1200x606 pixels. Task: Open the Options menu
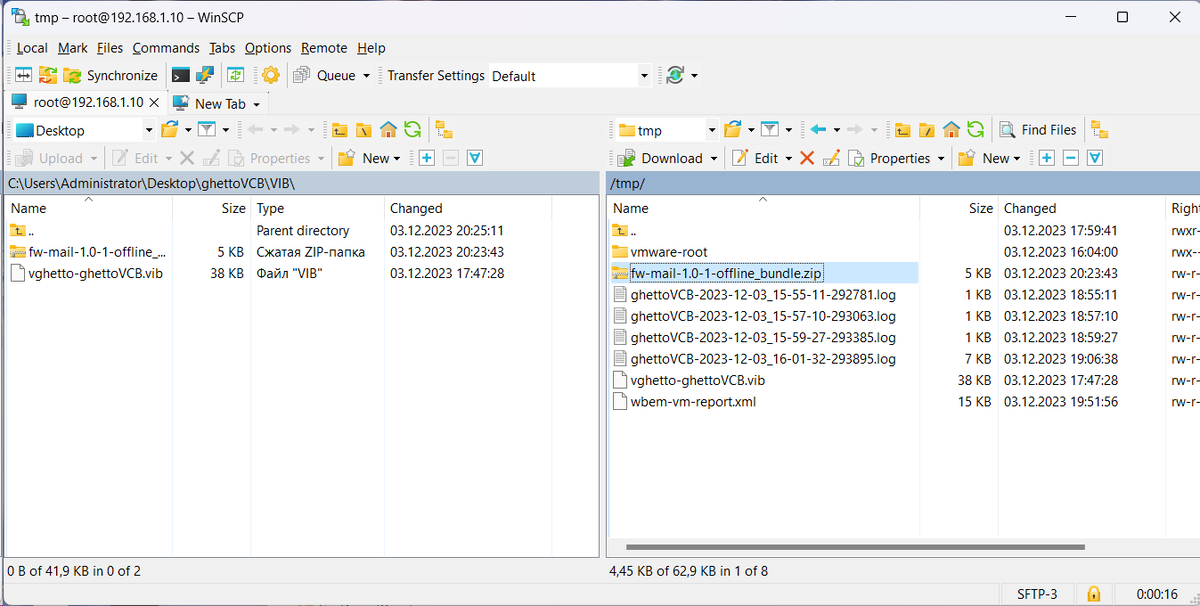(x=268, y=48)
